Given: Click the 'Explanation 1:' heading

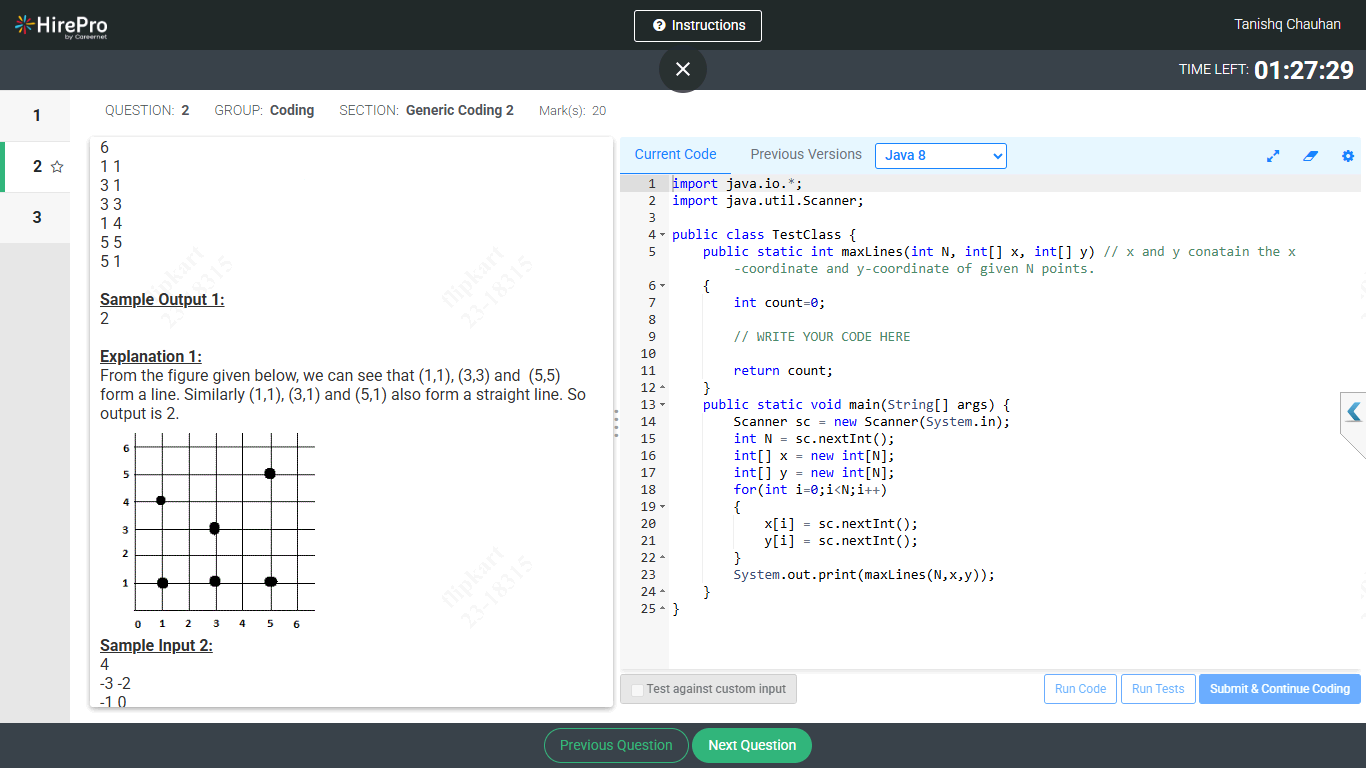Looking at the screenshot, I should (151, 357).
